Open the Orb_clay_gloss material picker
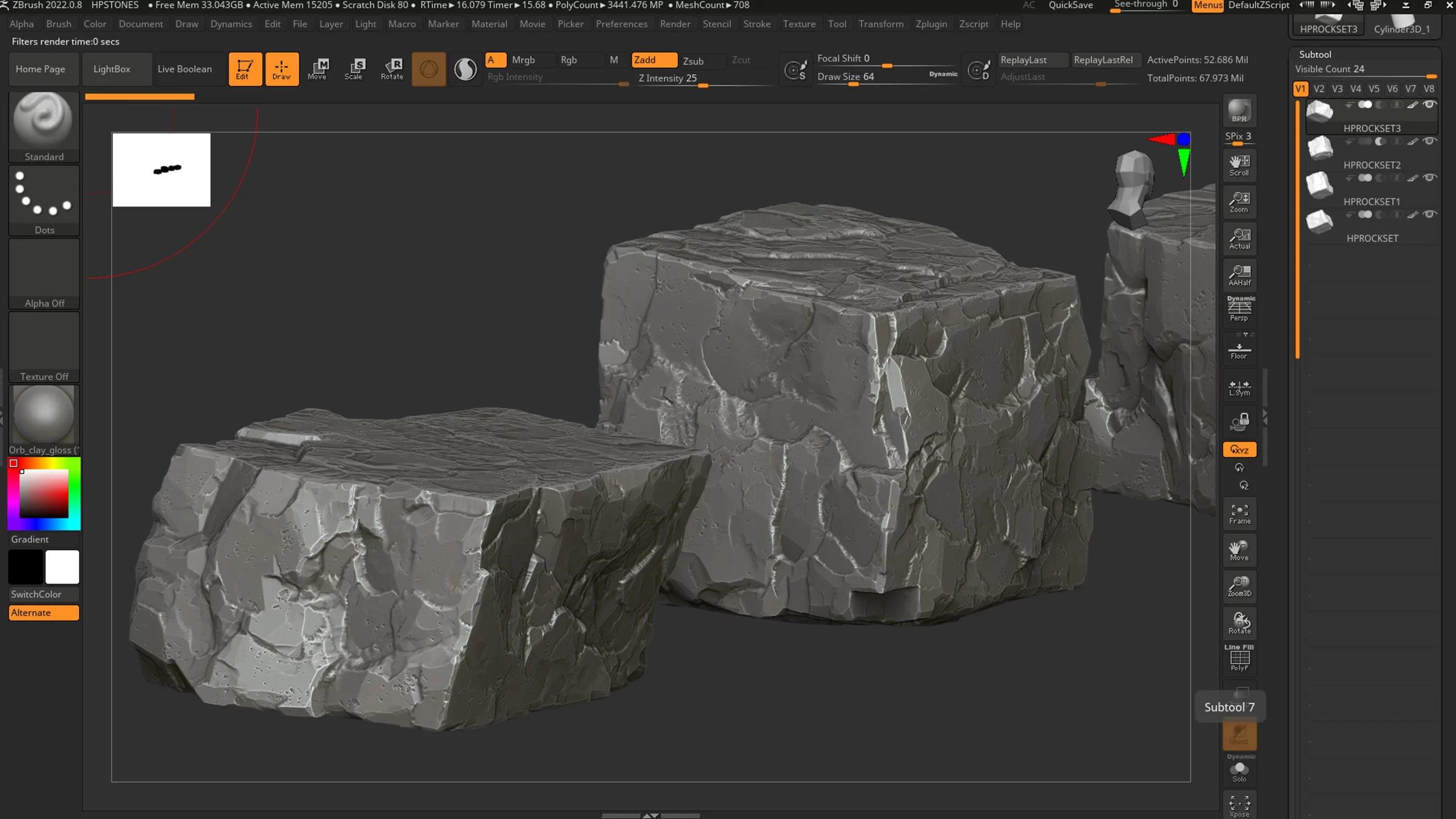The image size is (1456, 819). (44, 421)
